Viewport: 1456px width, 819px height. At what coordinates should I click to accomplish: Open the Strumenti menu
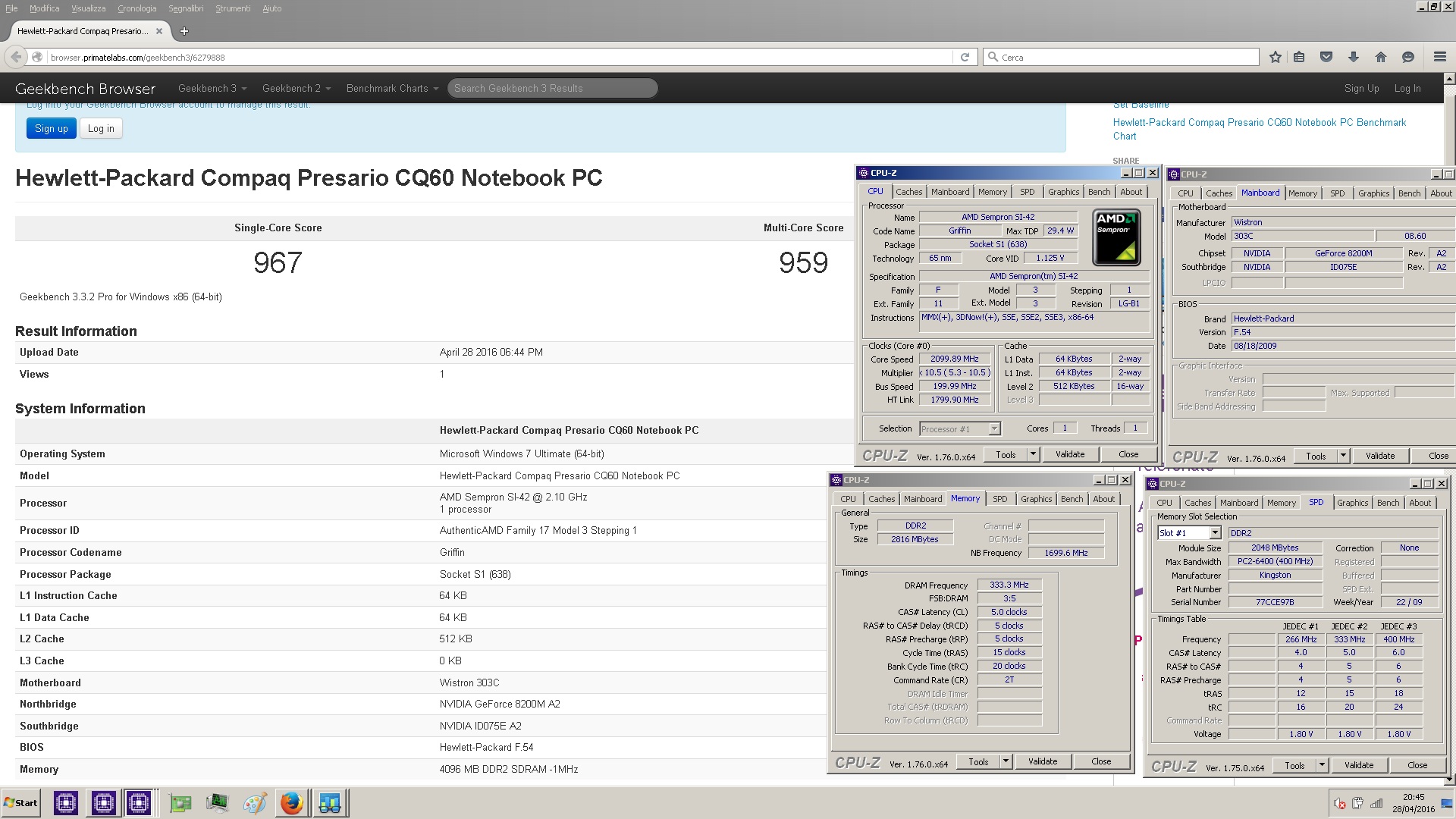[x=233, y=8]
